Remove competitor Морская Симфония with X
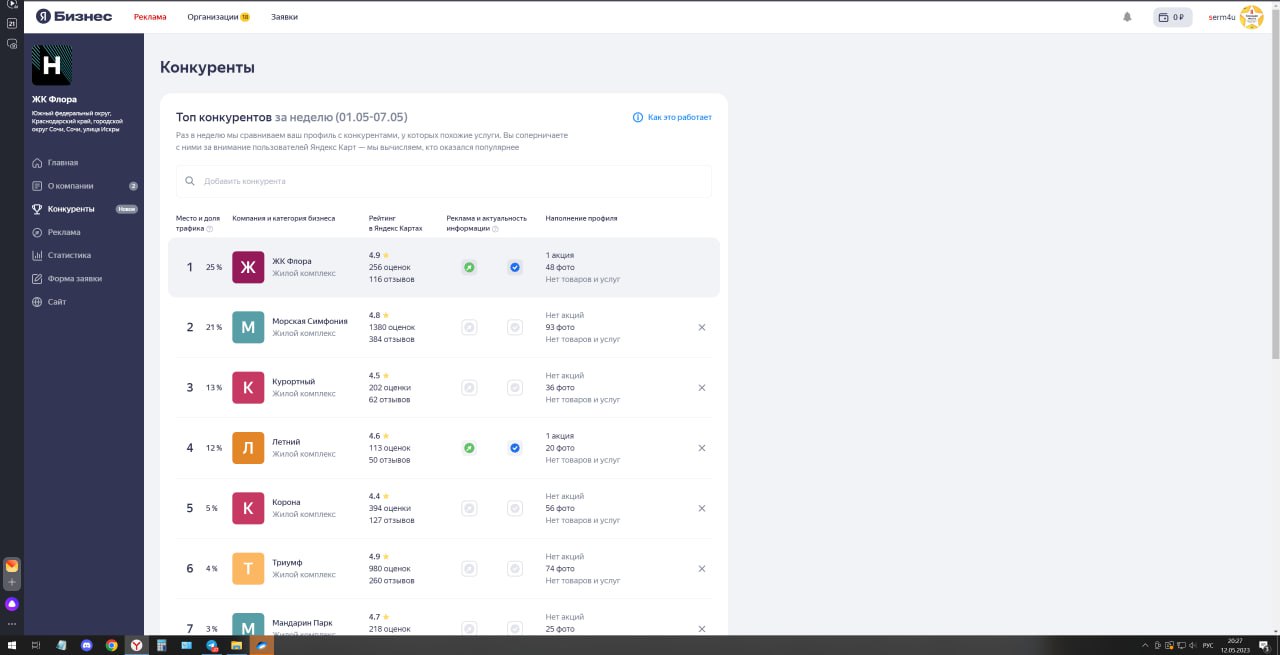 [x=702, y=327]
